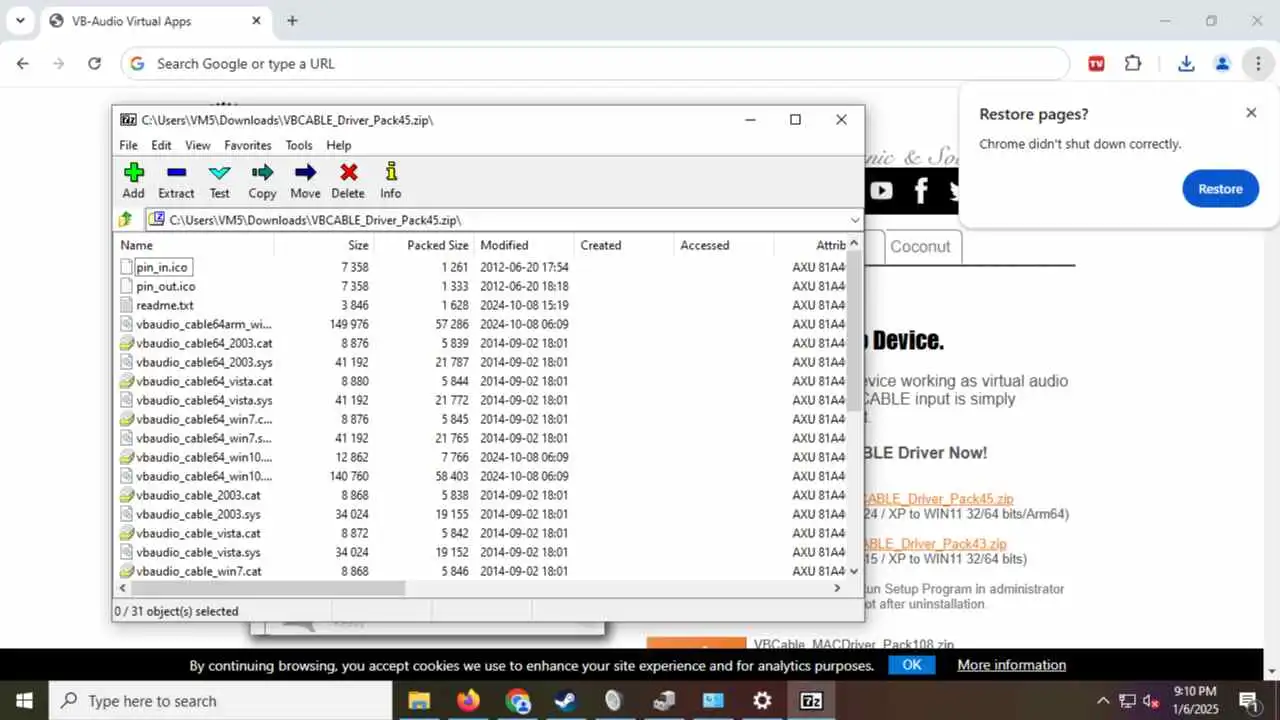Click the VBCABLE_Driver_Pack45.zip link
Viewport: 1280px width, 720px height.
940,499
